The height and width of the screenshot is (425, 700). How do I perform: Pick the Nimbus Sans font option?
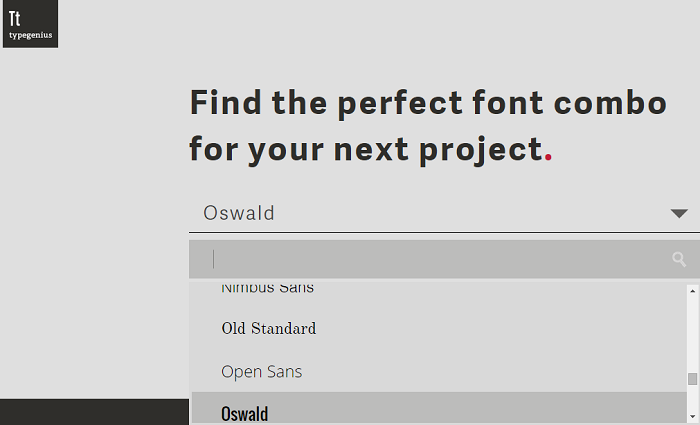coord(439,295)
